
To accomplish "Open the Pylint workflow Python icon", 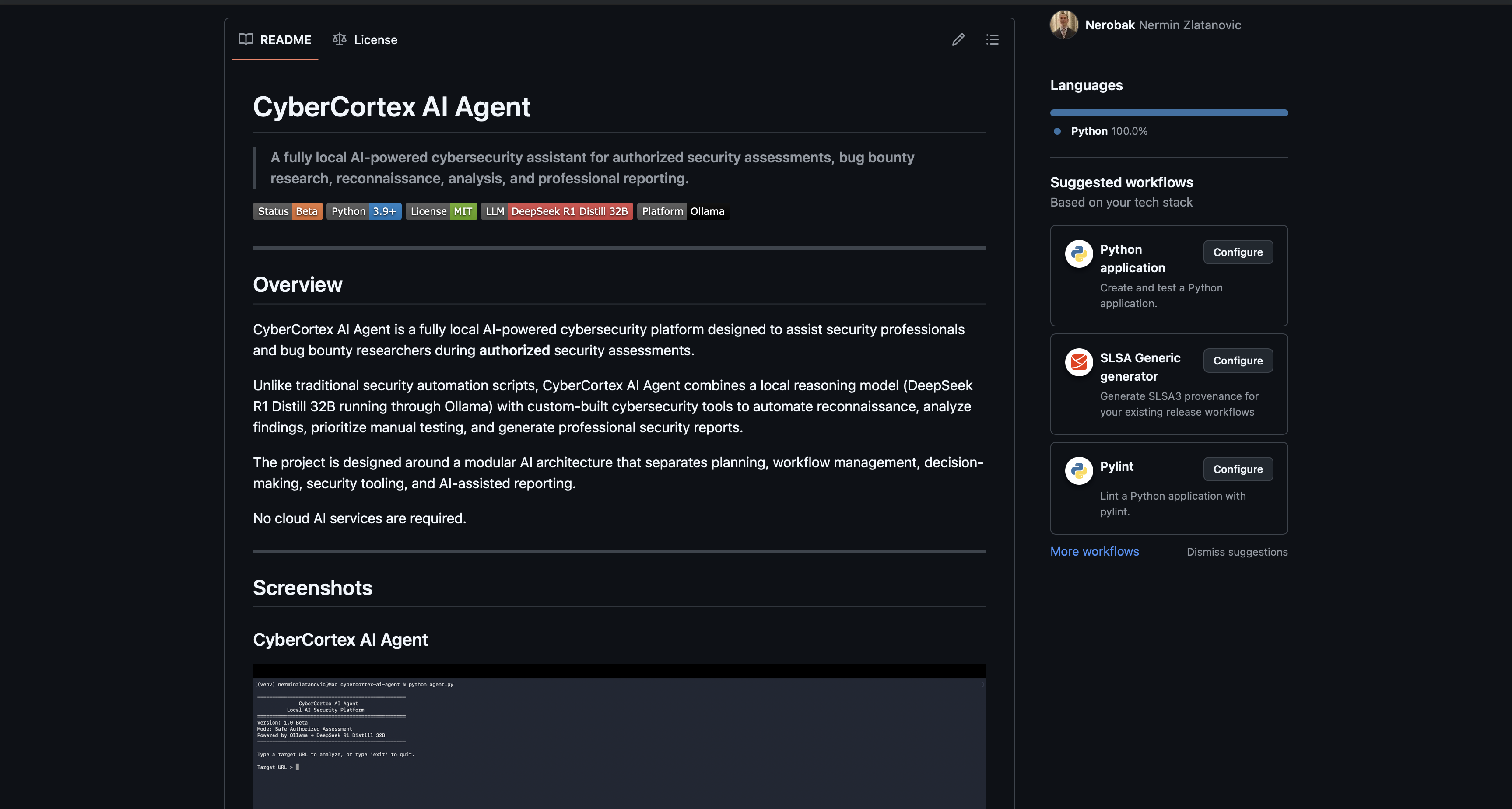I will click(1079, 470).
